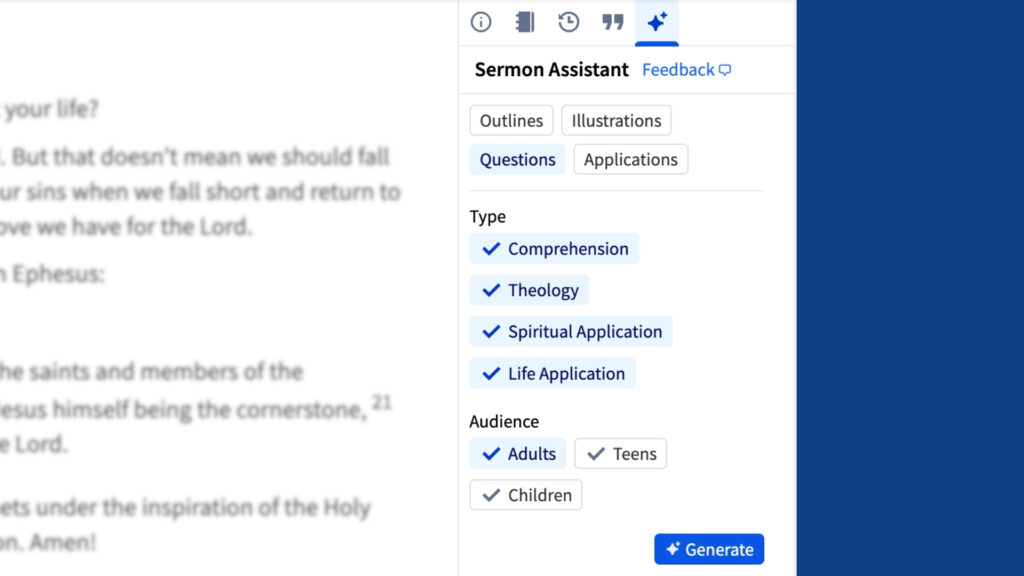Click the checkmark inside the Adults chip

pos(491,453)
